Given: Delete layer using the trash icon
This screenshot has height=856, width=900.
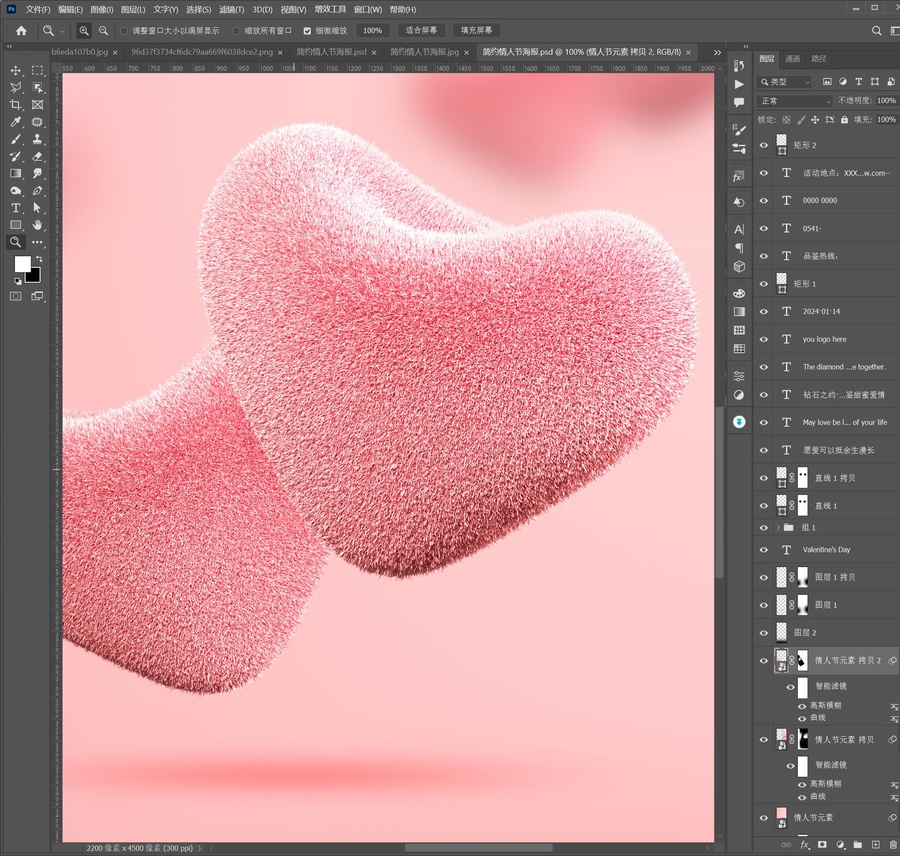Looking at the screenshot, I should 893,845.
